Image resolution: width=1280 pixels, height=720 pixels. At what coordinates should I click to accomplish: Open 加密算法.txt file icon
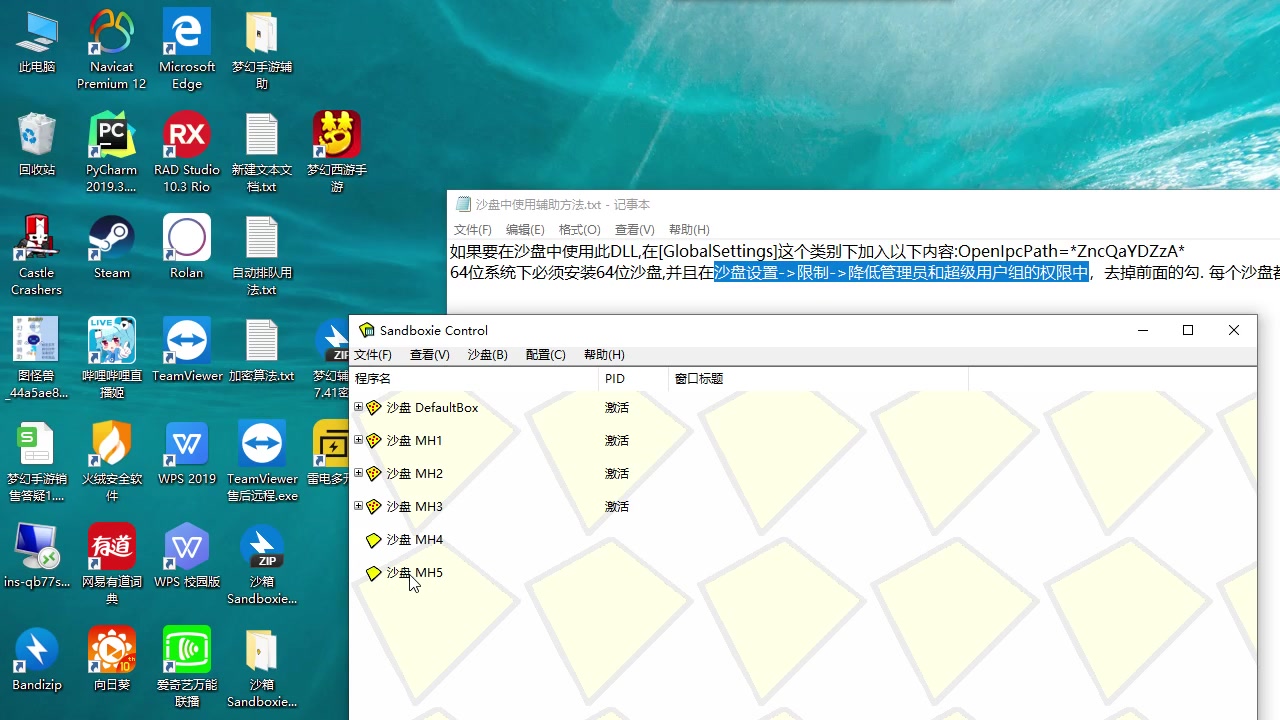pos(262,351)
